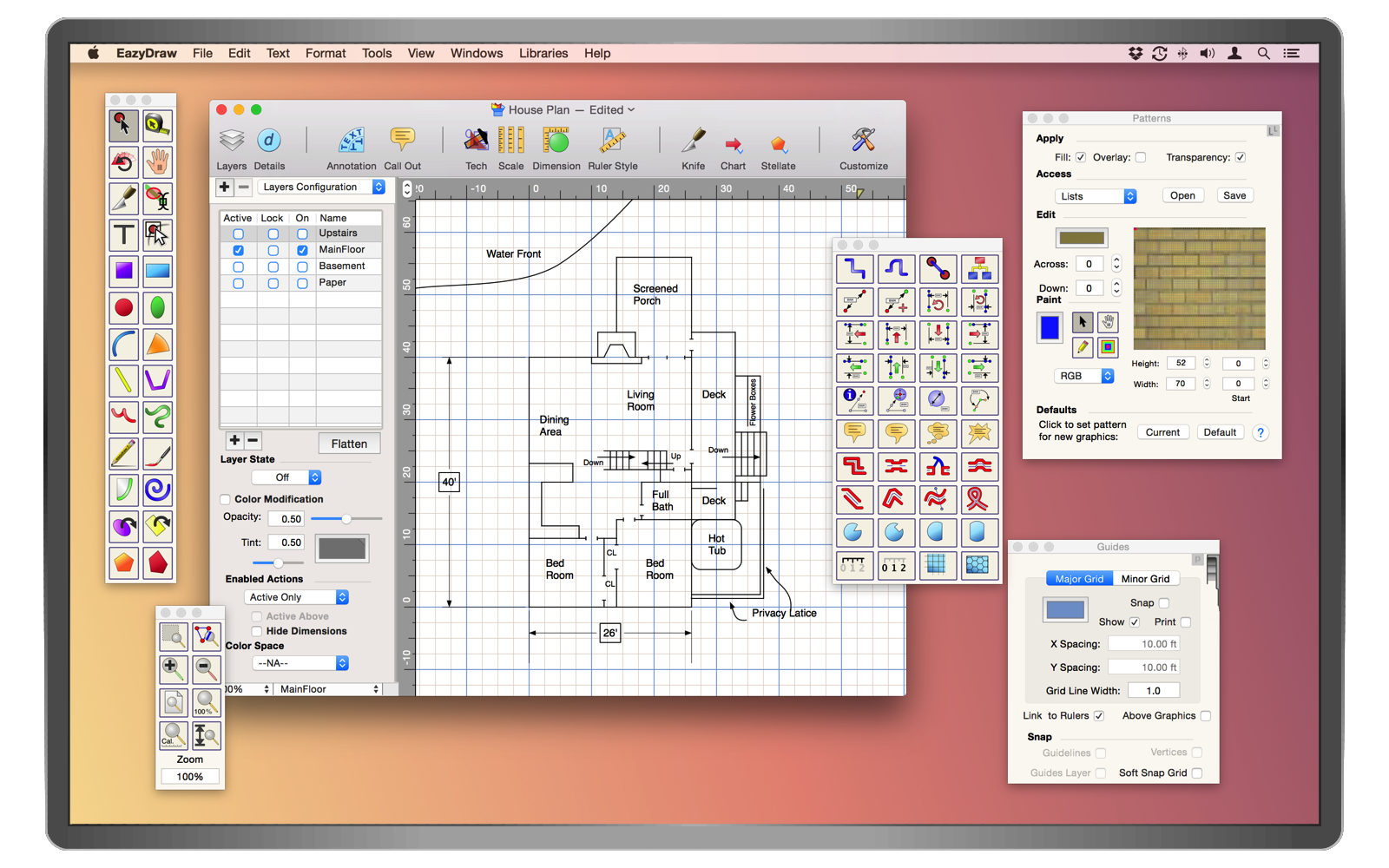
Task: Click the Opacity slider
Action: pos(346,519)
